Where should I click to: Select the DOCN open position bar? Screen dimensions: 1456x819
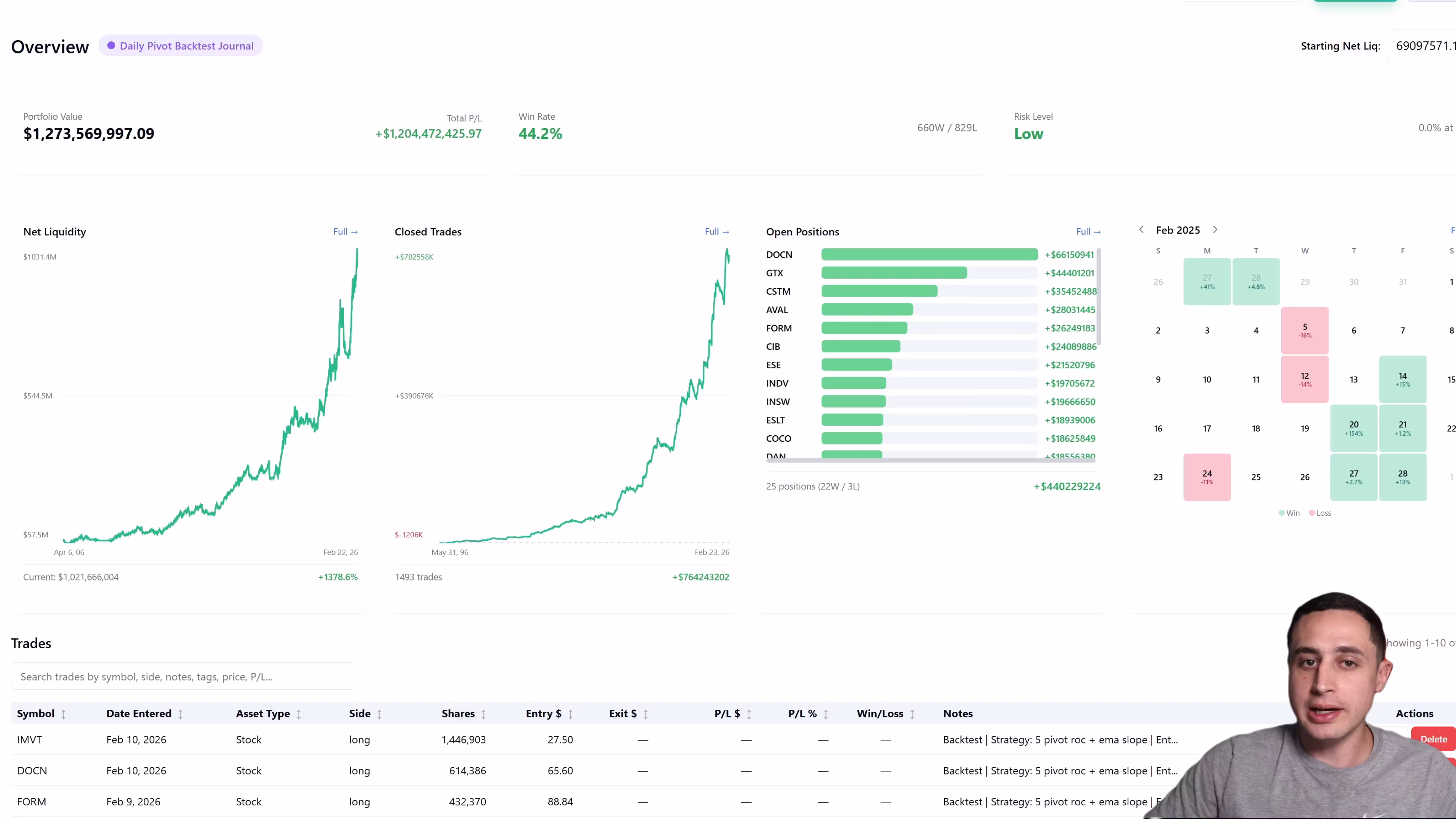click(x=929, y=255)
